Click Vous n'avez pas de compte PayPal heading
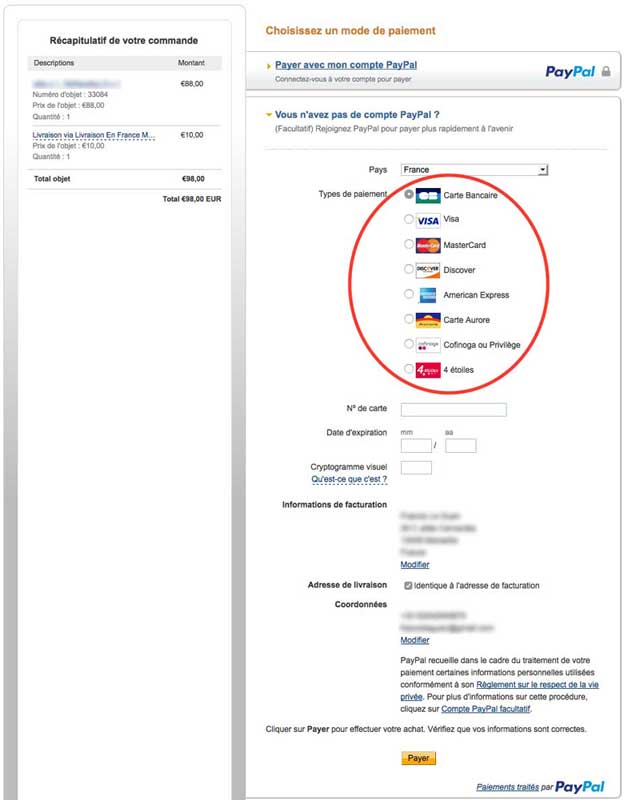The image size is (624, 800). pyautogui.click(x=357, y=115)
